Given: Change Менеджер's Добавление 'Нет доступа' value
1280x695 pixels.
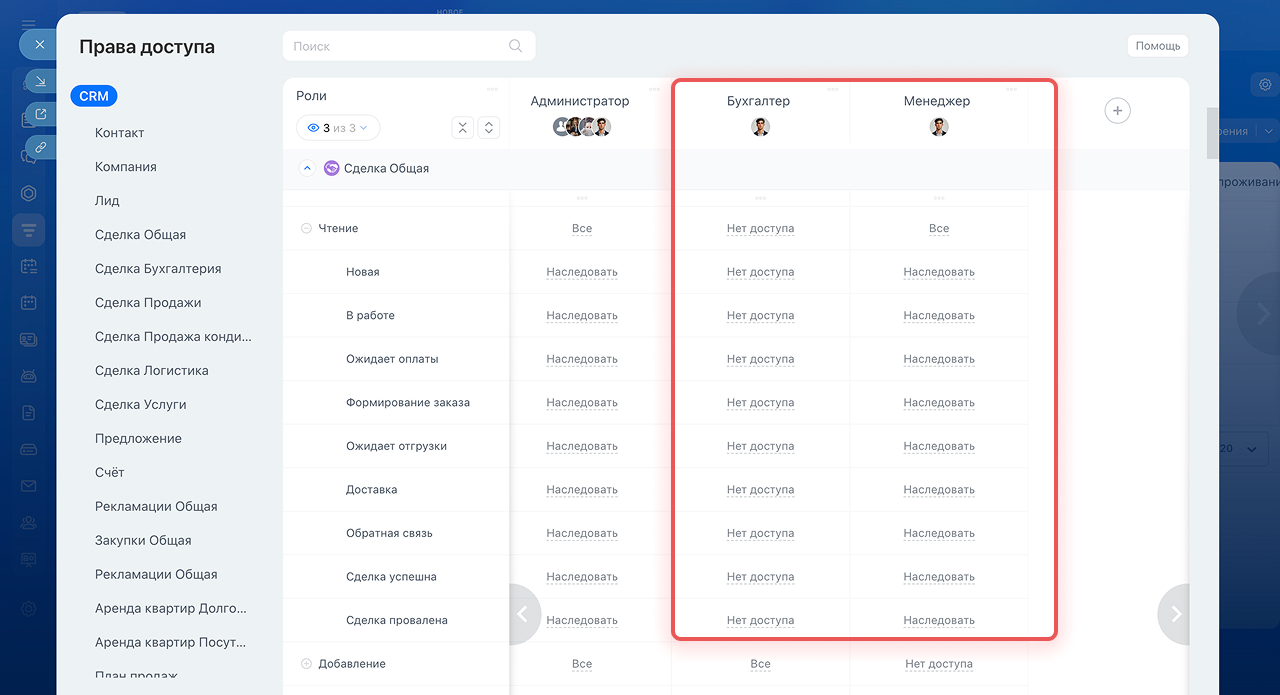Looking at the screenshot, I should [938, 664].
